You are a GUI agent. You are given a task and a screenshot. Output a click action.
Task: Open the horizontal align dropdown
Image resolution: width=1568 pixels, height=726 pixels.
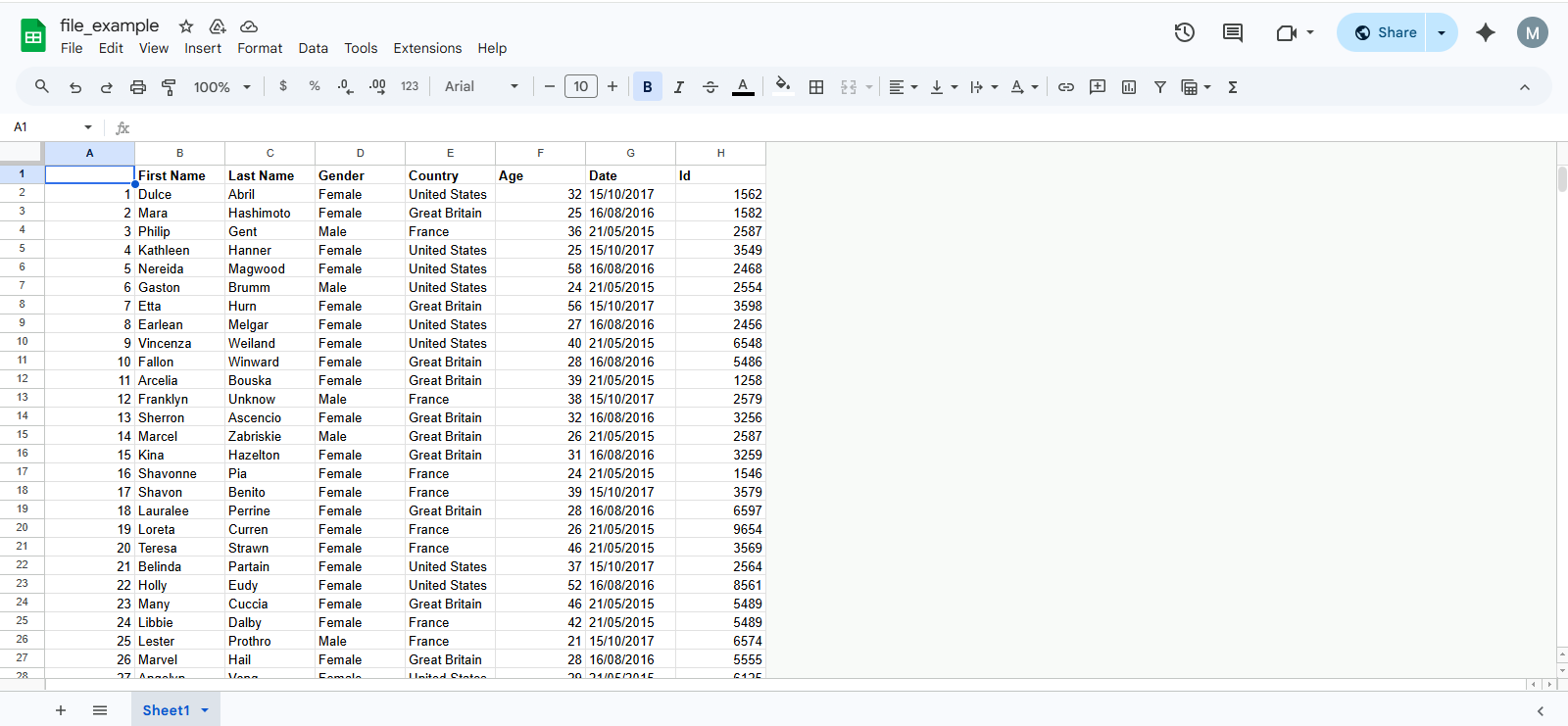click(903, 87)
